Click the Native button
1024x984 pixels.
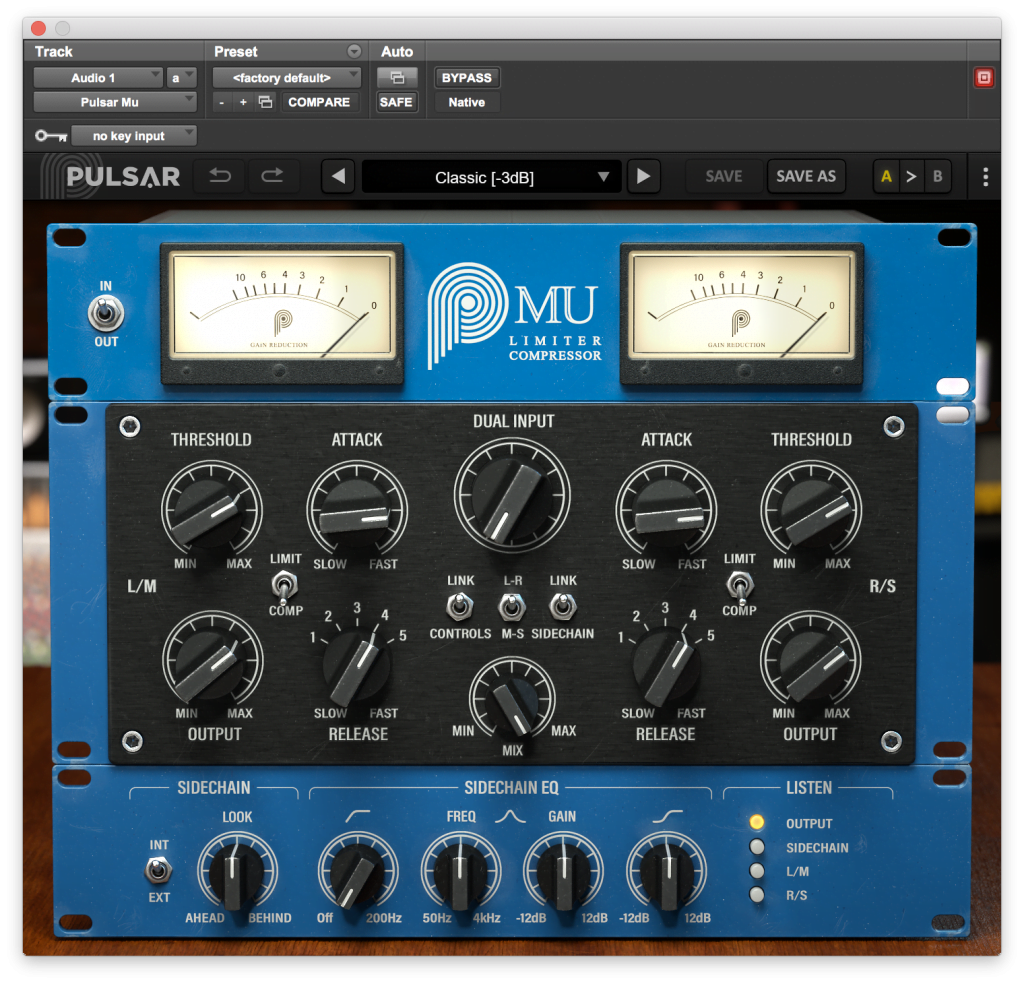coord(466,102)
